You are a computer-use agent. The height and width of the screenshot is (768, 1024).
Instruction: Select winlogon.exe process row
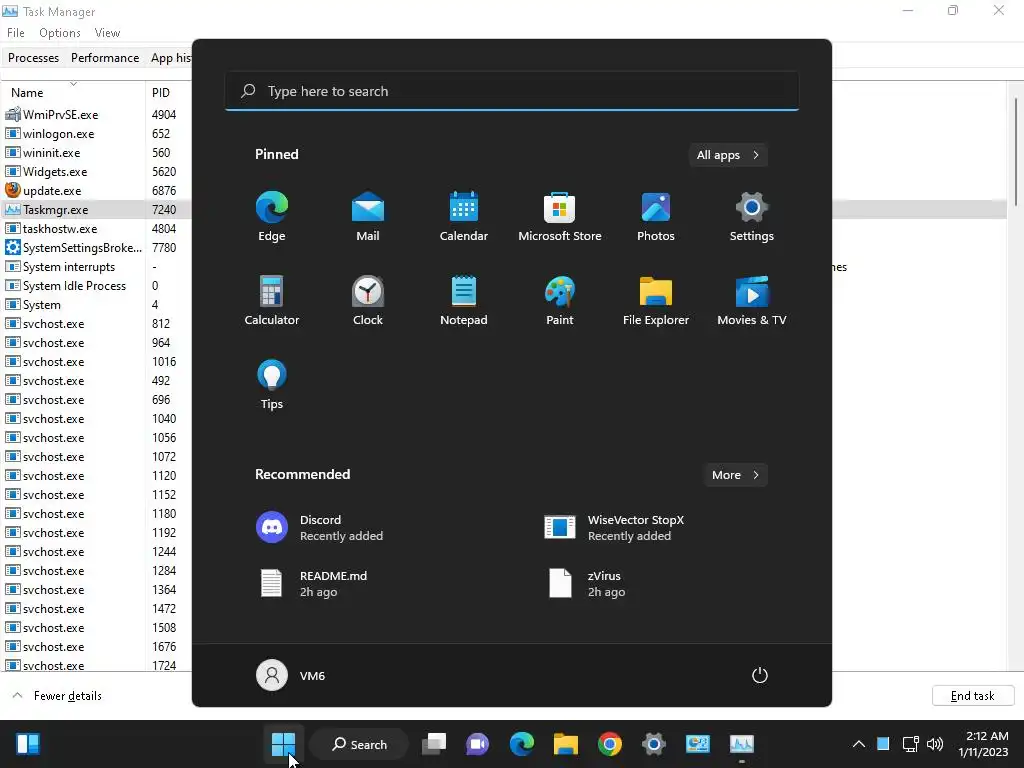97,133
